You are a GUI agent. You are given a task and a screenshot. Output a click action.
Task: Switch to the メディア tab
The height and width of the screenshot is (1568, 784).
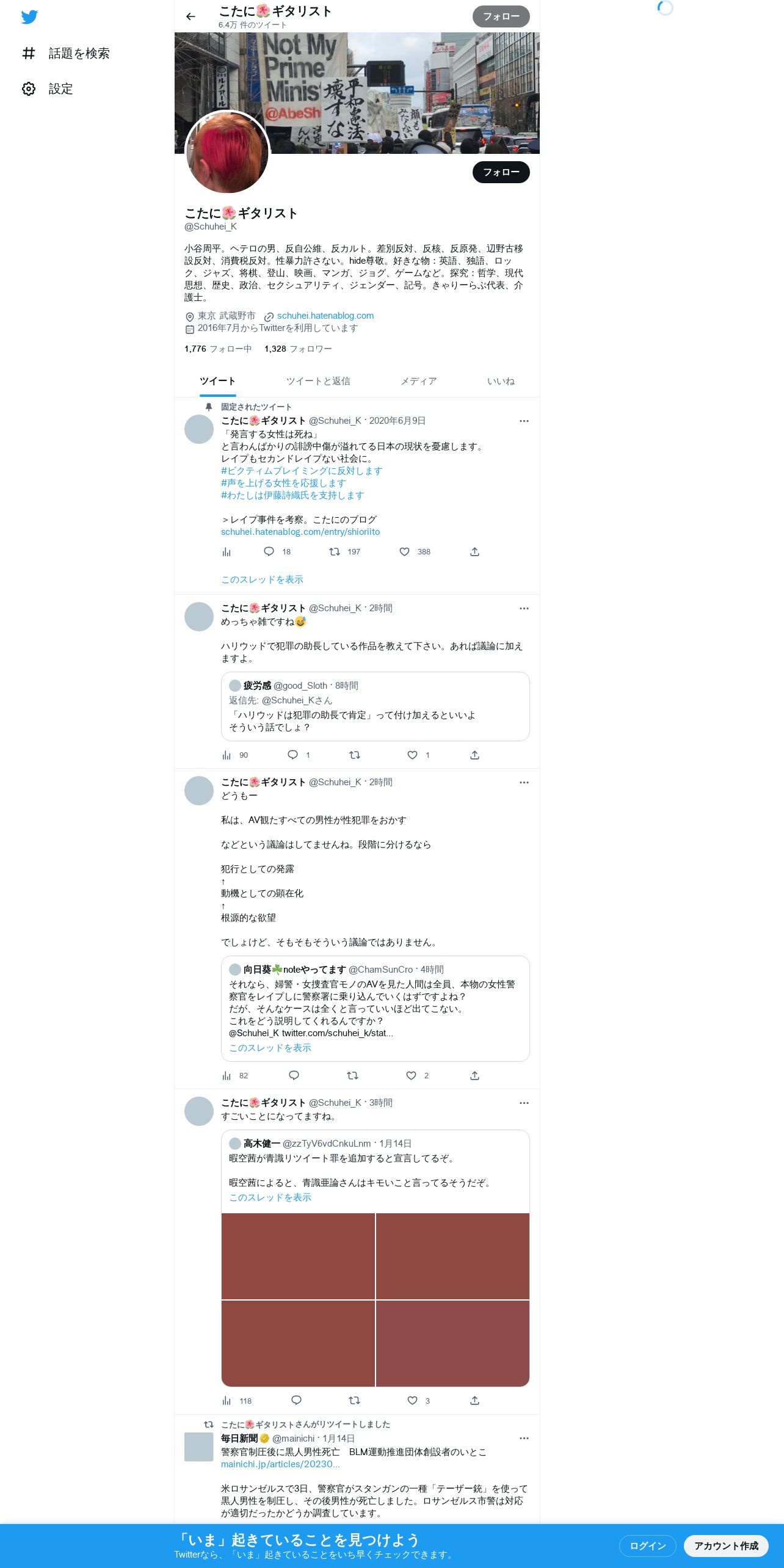pyautogui.click(x=419, y=382)
